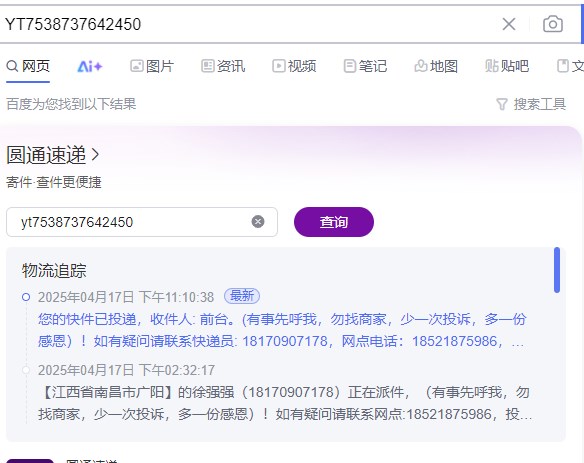The width and height of the screenshot is (584, 463).
Task: Select the 网页 tab
Action: pyautogui.click(x=28, y=66)
